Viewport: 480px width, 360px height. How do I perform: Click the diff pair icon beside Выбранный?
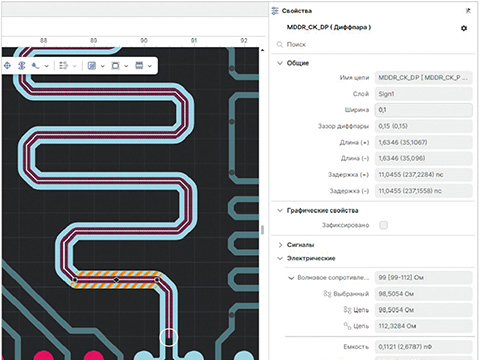pos(327,294)
